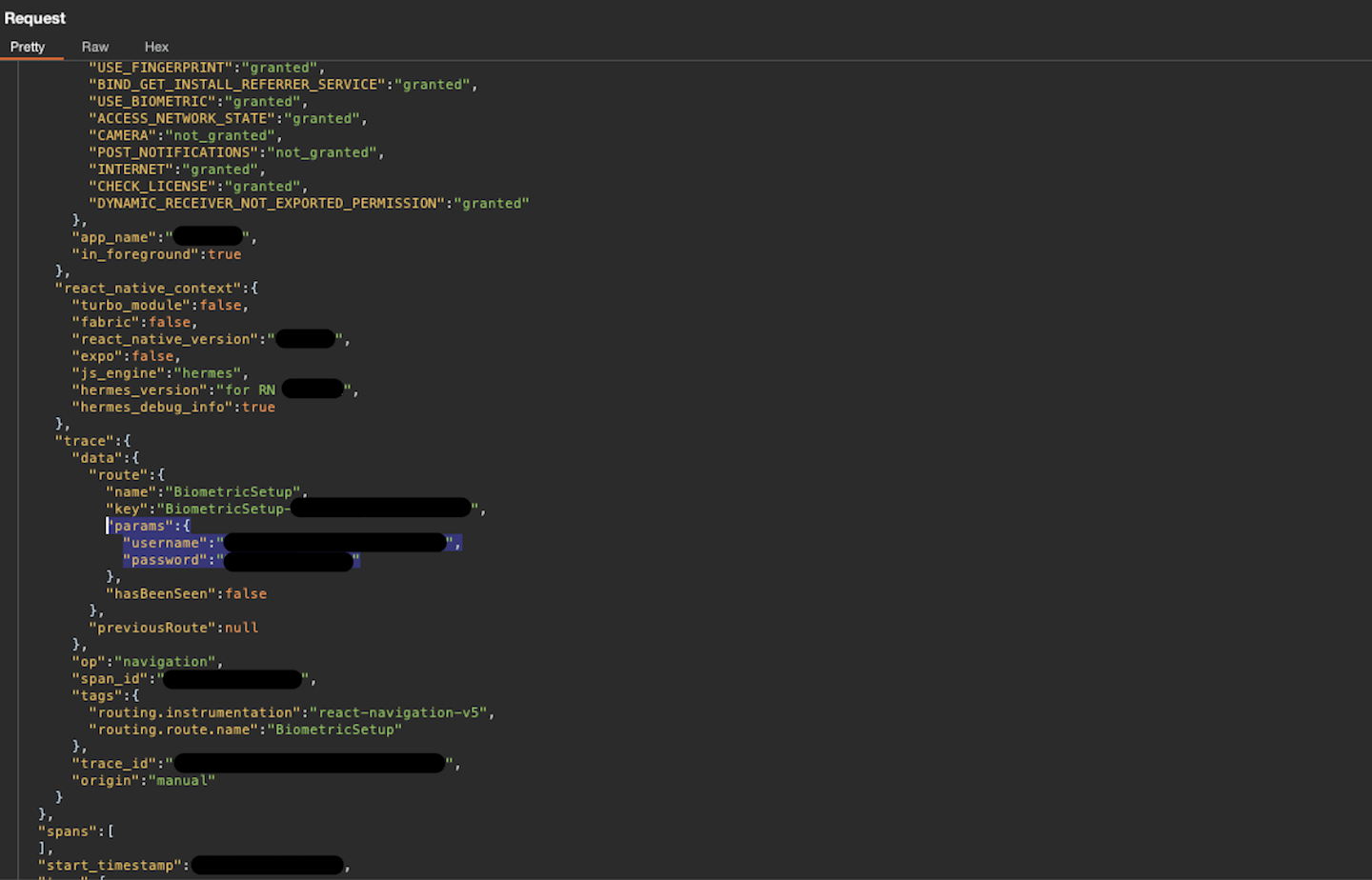Click the redacted trace_id value
Screen dimensions: 1372x880
(309, 762)
